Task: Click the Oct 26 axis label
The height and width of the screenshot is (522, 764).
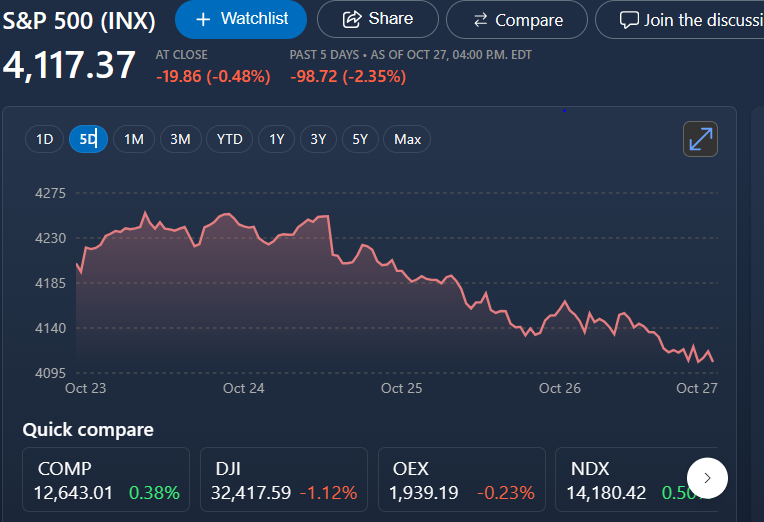Action: tap(560, 388)
